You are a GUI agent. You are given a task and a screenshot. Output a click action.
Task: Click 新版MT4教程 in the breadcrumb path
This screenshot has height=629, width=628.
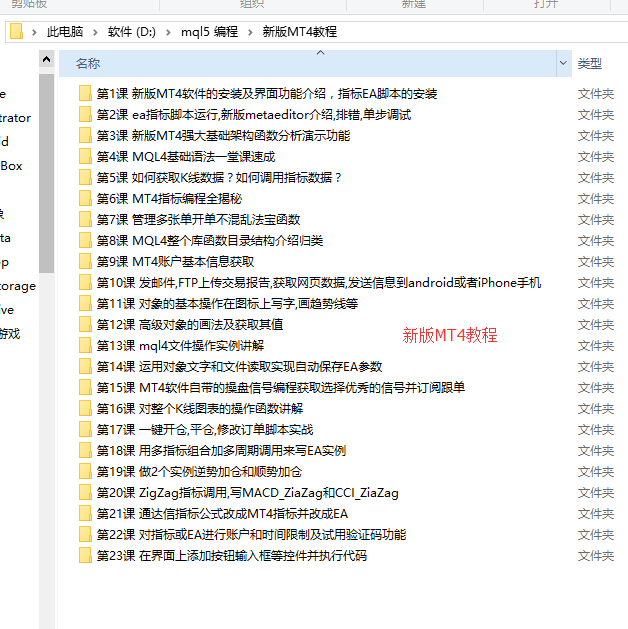pos(300,32)
